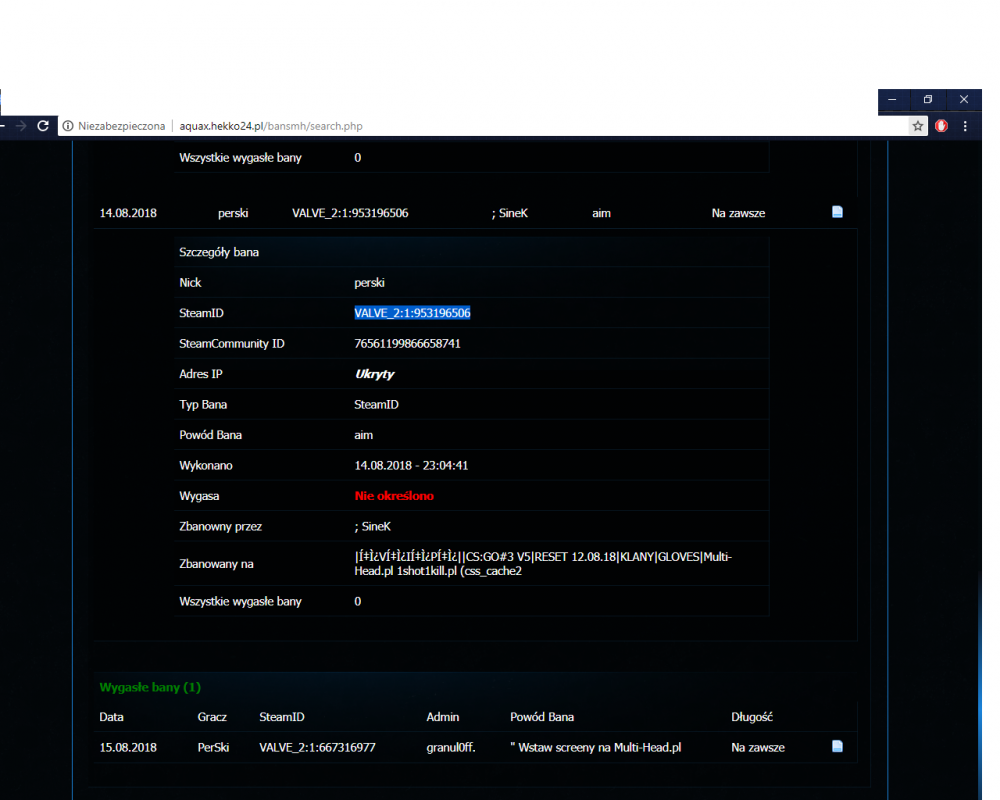Restore down the browser window

click(x=927, y=100)
